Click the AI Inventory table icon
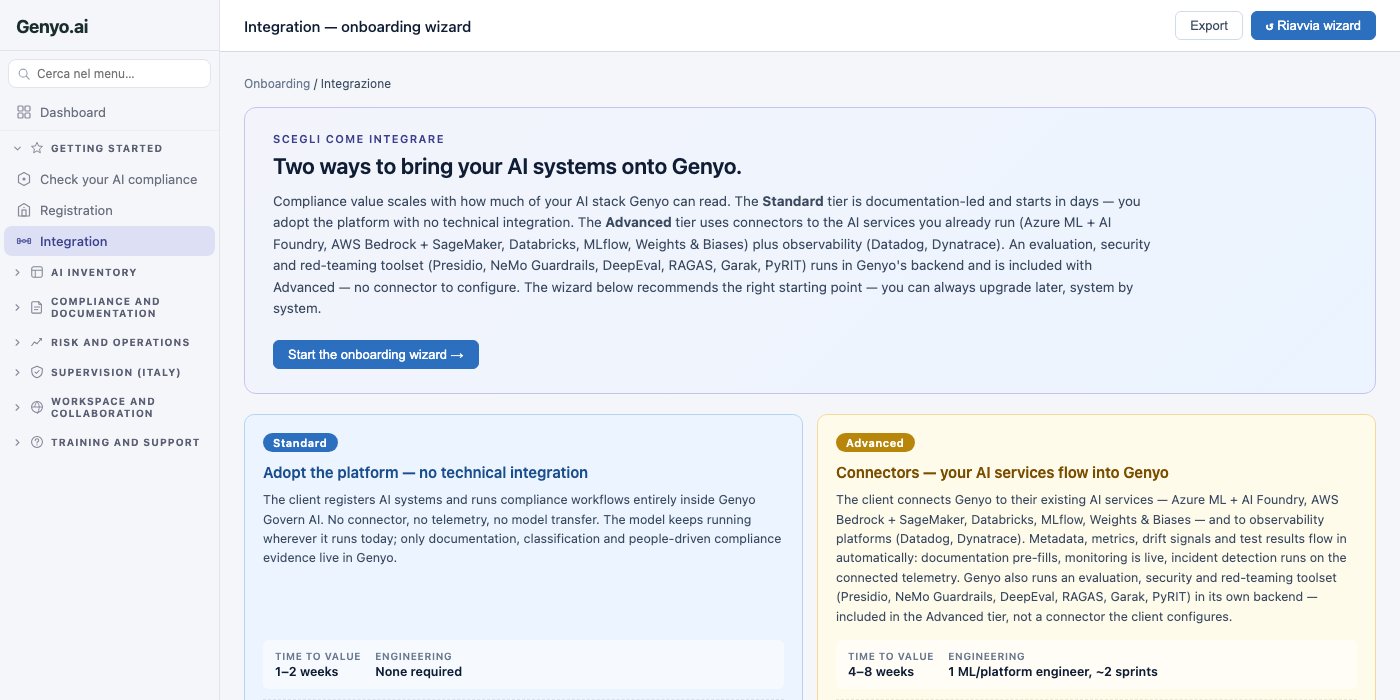This screenshot has height=700, width=1400. [x=37, y=272]
